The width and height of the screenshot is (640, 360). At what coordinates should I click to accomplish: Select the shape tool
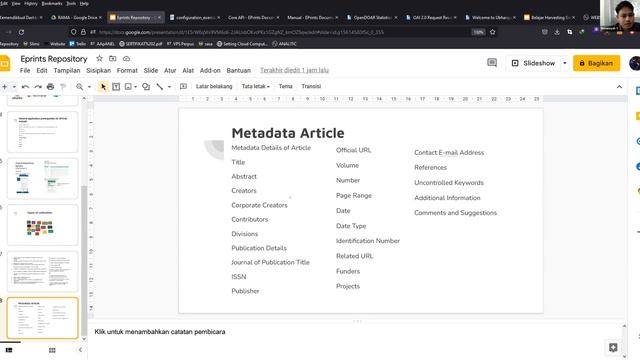coord(146,87)
